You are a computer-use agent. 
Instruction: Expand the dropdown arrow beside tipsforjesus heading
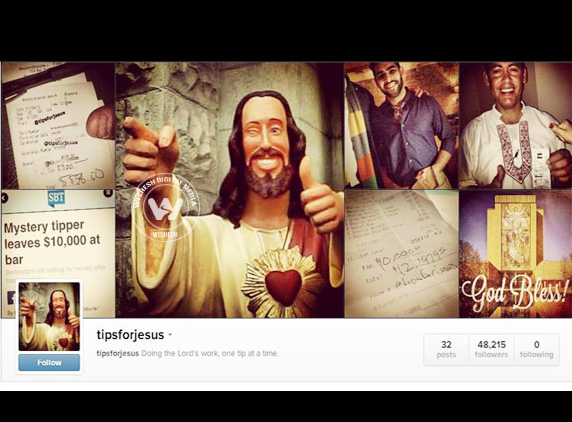pyautogui.click(x=170, y=335)
